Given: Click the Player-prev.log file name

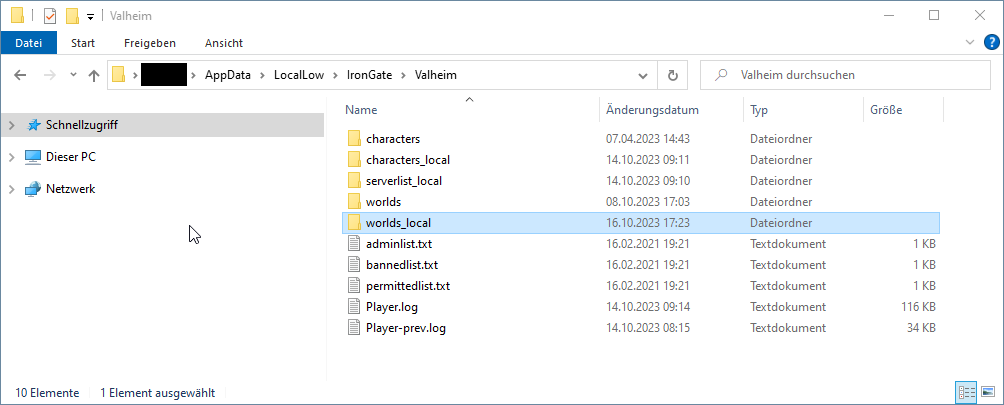Looking at the screenshot, I should point(406,328).
